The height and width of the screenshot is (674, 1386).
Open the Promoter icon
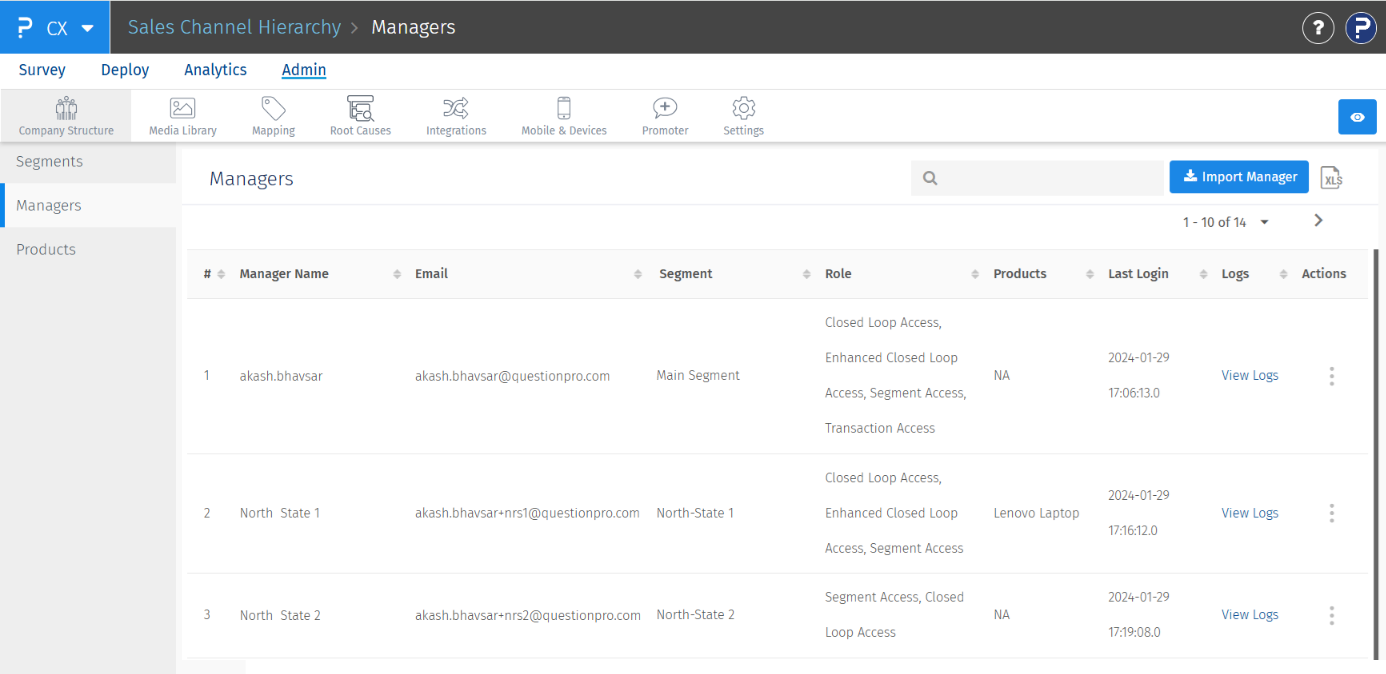[x=665, y=108]
